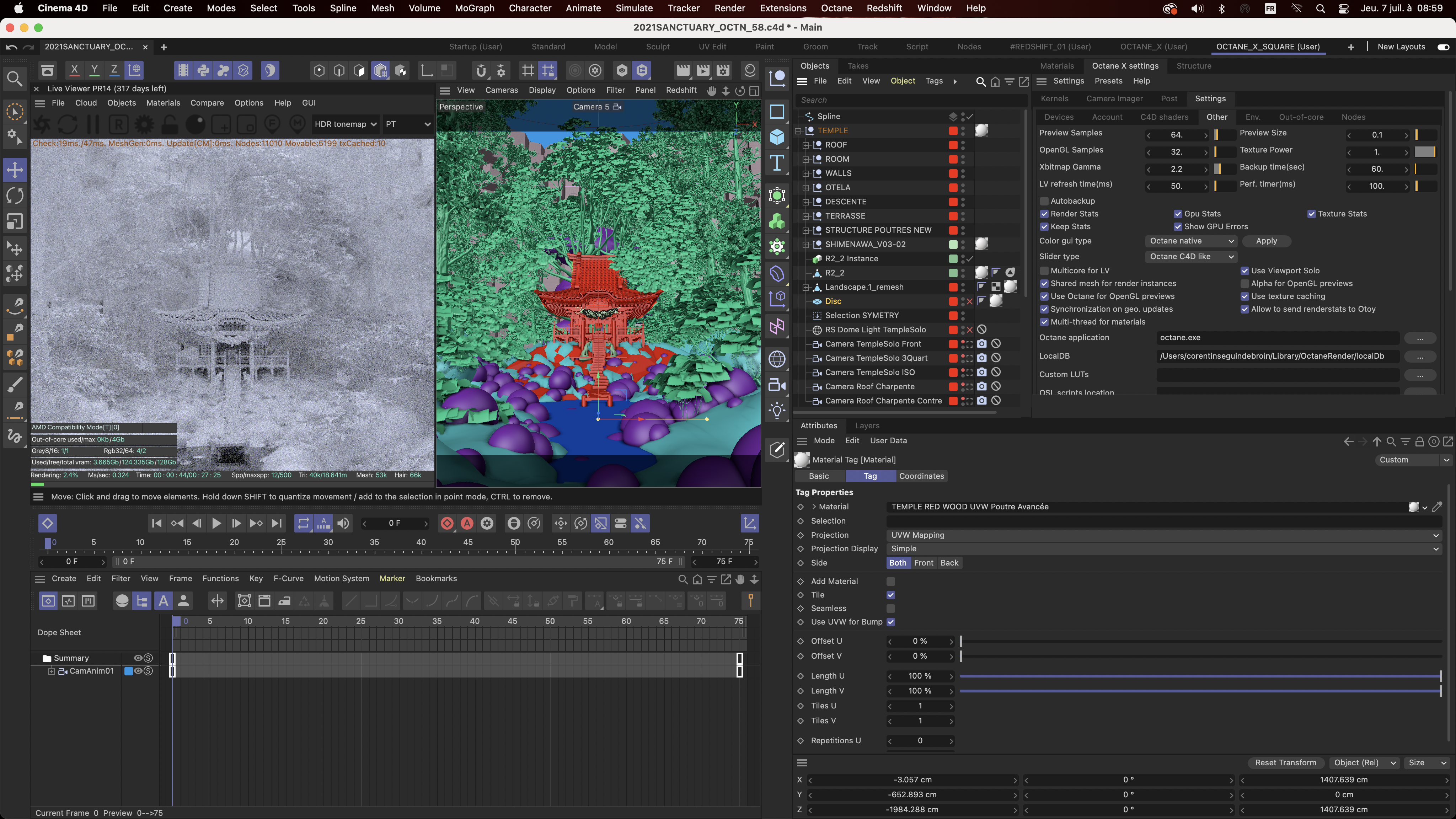Adjust the Length U slider
The image size is (1456, 819).
coord(1200,676)
